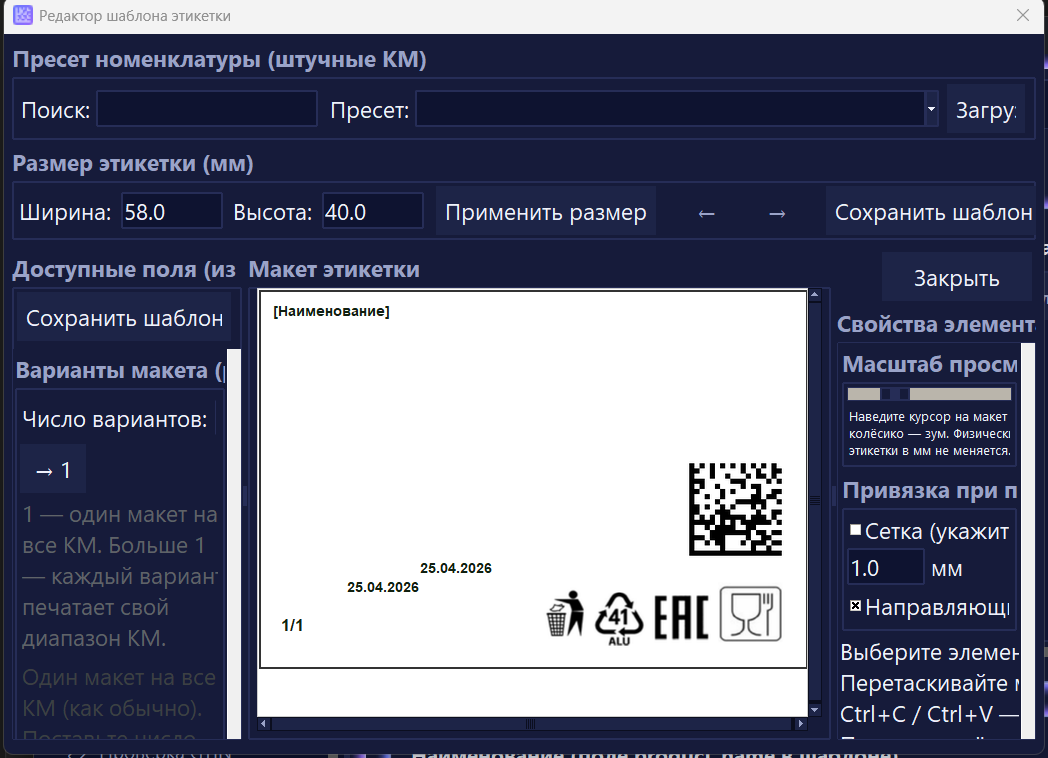Click the Ширина width field 58.0
The image size is (1048, 758).
click(x=171, y=211)
